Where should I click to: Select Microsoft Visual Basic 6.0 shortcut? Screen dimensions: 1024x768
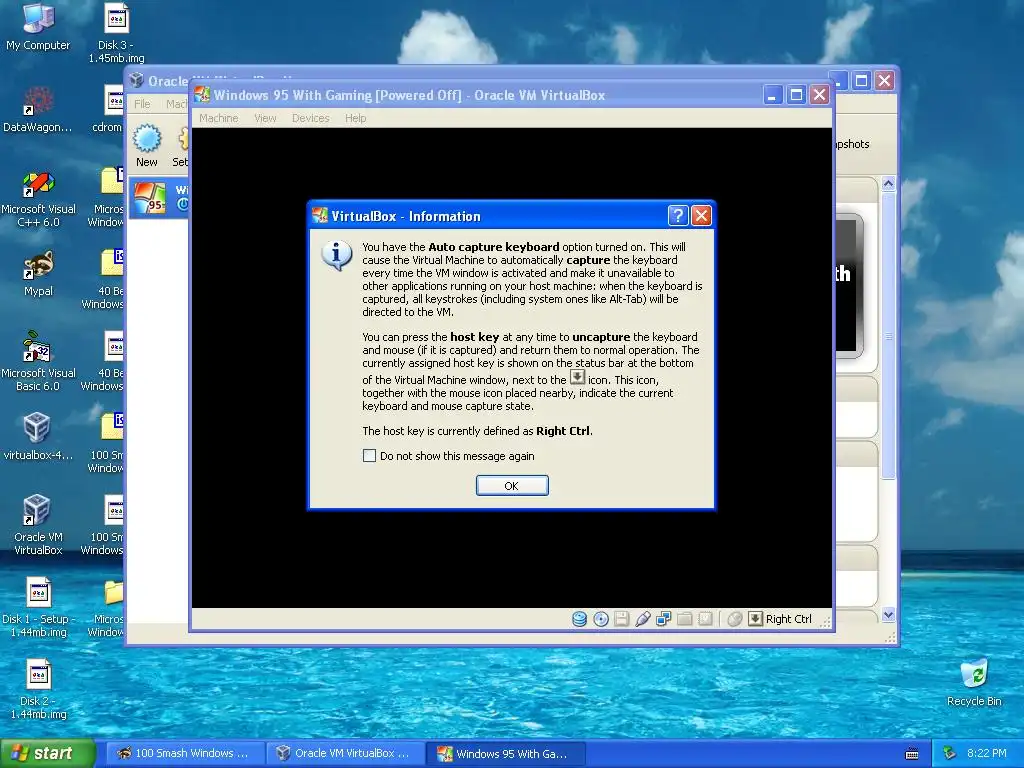click(x=38, y=361)
